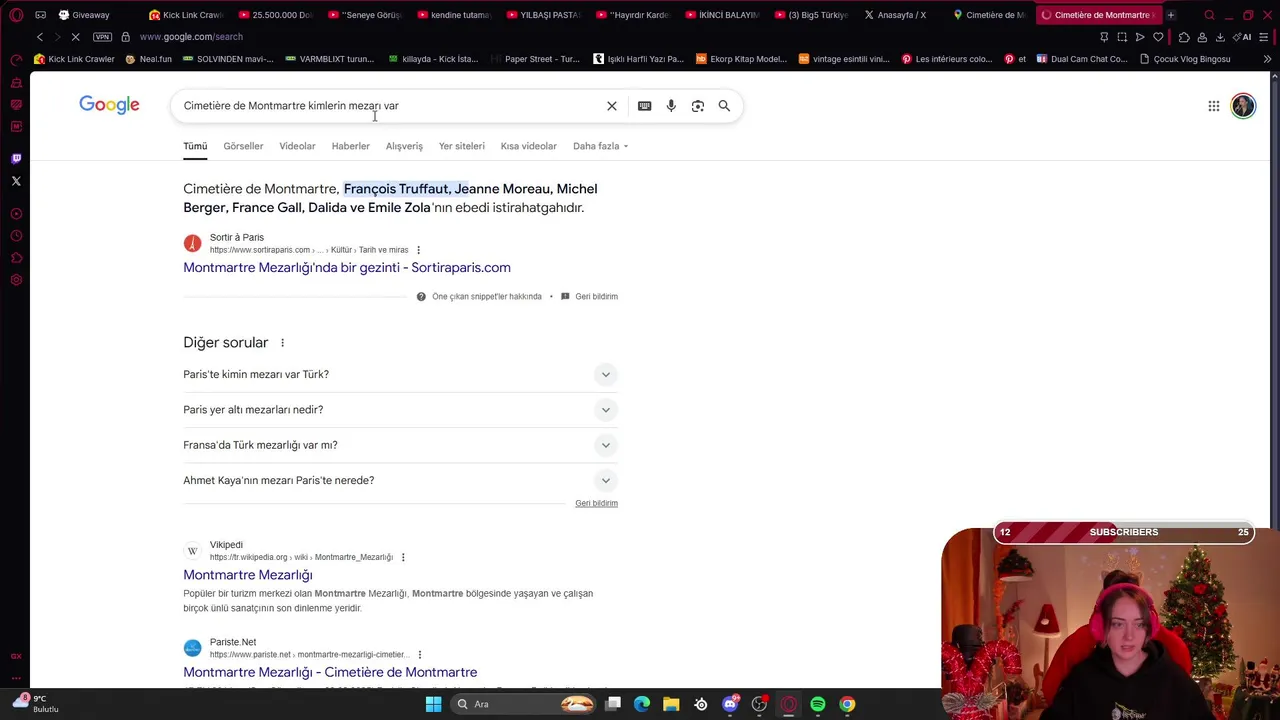Stop loading the page
1280x720 pixels.
click(77, 37)
